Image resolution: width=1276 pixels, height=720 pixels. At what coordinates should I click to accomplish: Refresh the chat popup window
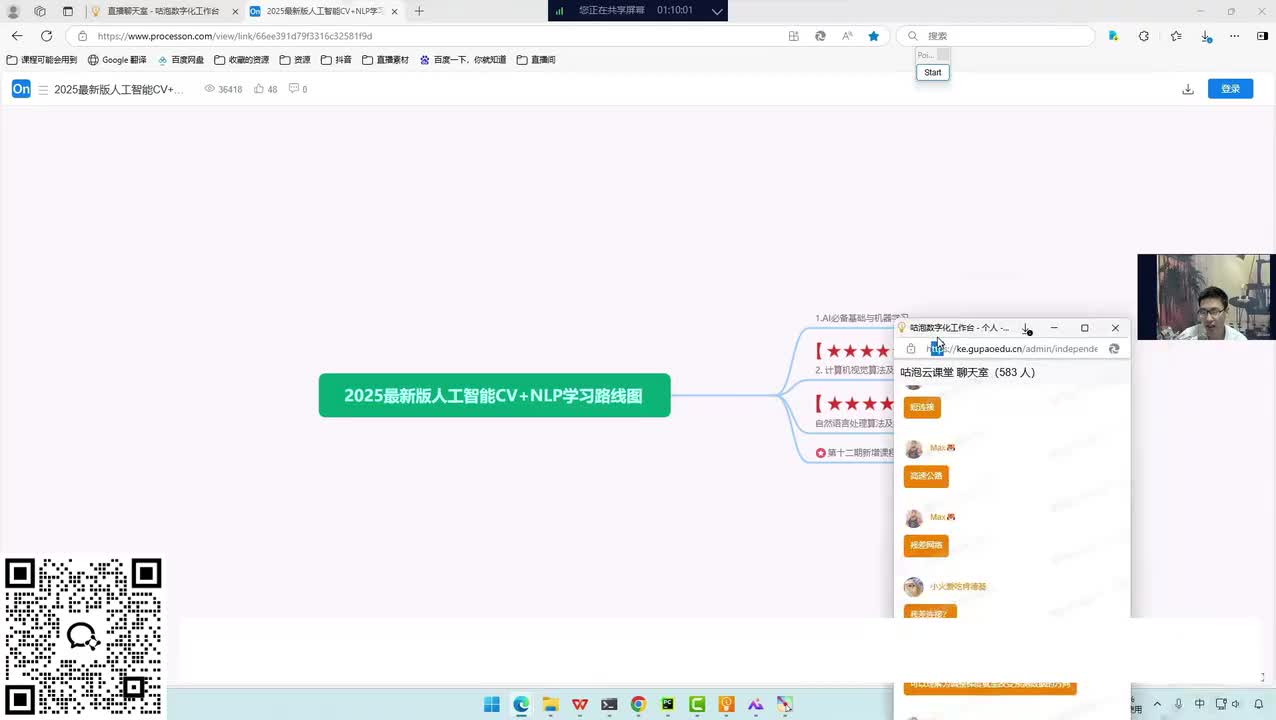click(1114, 349)
